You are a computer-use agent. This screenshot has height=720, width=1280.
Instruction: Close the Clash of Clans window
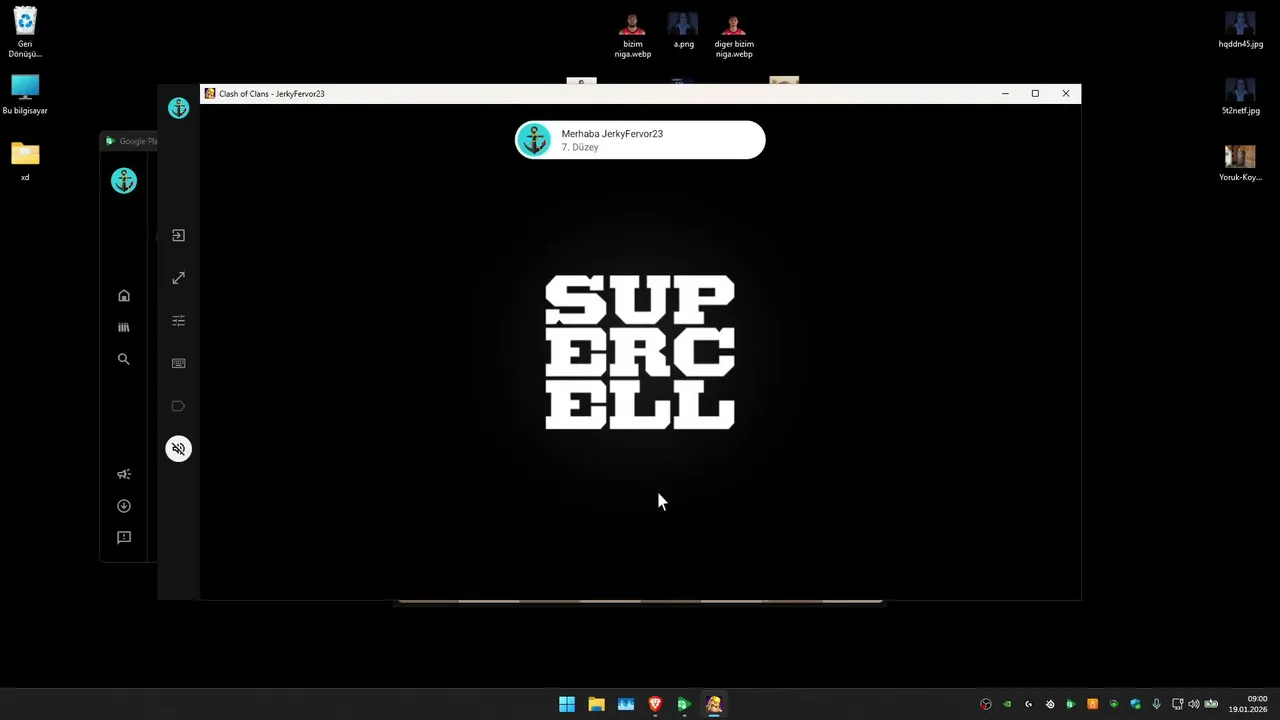[1066, 94]
